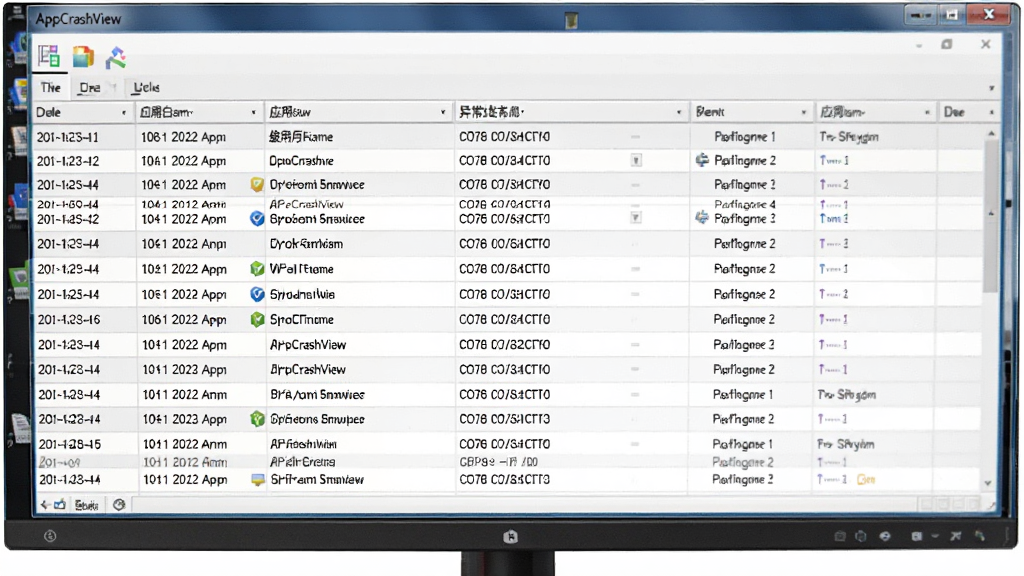Select the AppCrashView cell in the table
The image size is (1024, 576).
click(x=308, y=345)
